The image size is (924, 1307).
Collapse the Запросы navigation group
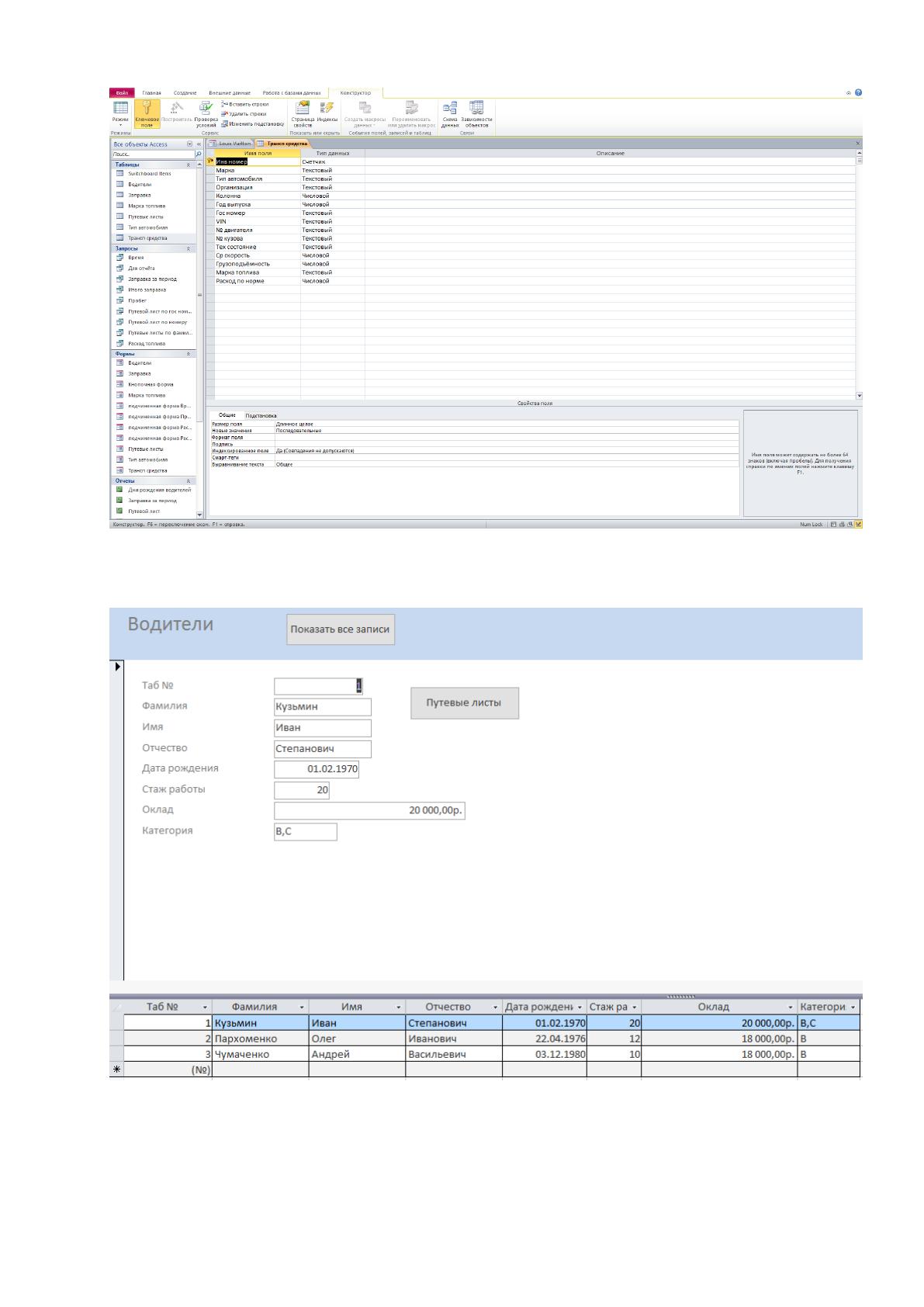click(x=189, y=248)
